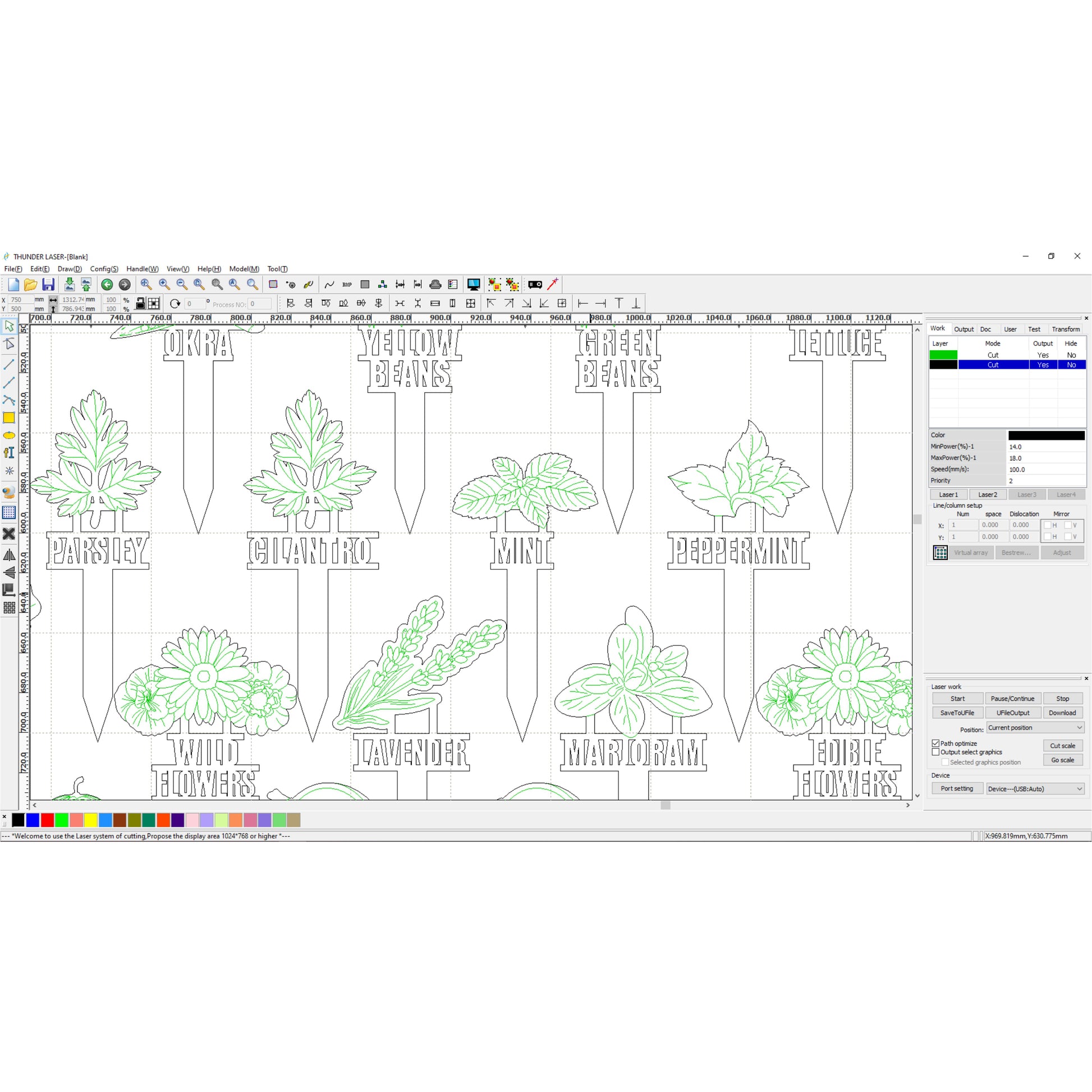Click the Port setting button

956,788
